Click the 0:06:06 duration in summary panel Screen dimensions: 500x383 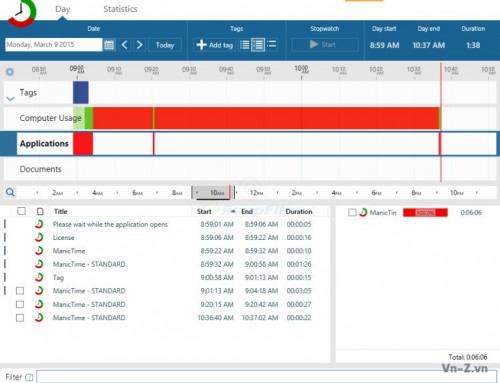tap(471, 213)
